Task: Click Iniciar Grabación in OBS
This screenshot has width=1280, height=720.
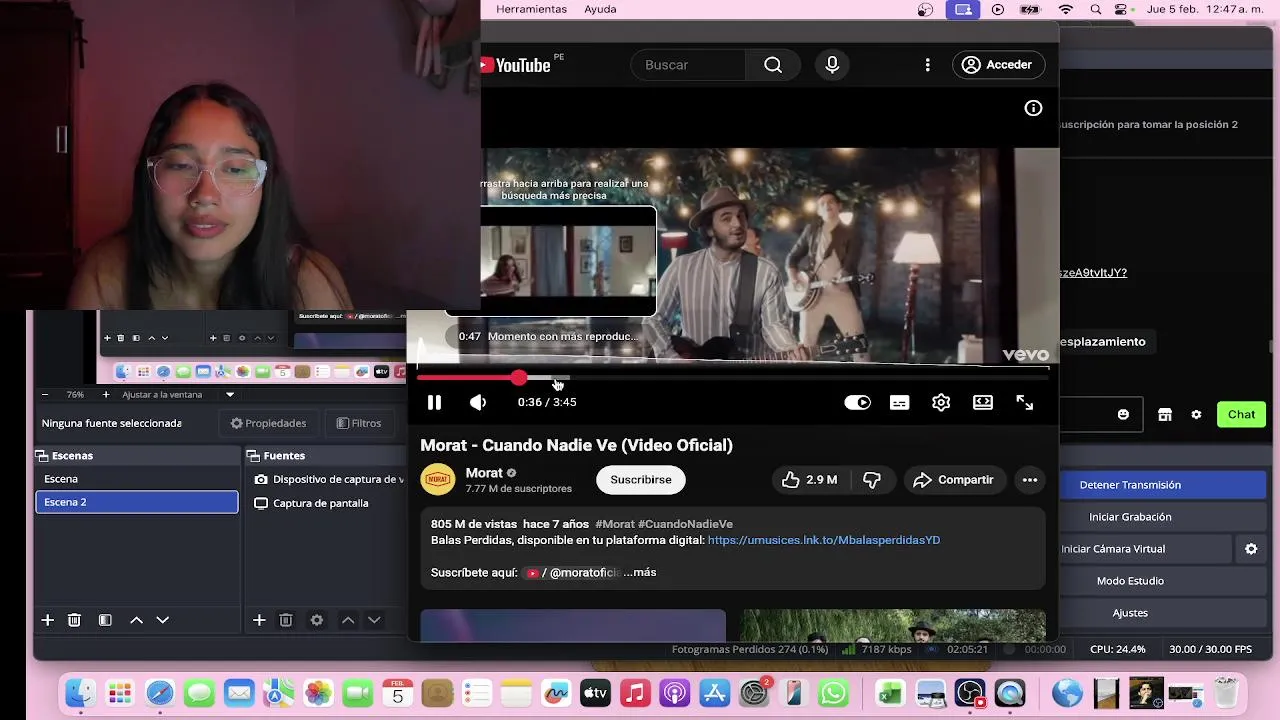Action: point(1130,517)
